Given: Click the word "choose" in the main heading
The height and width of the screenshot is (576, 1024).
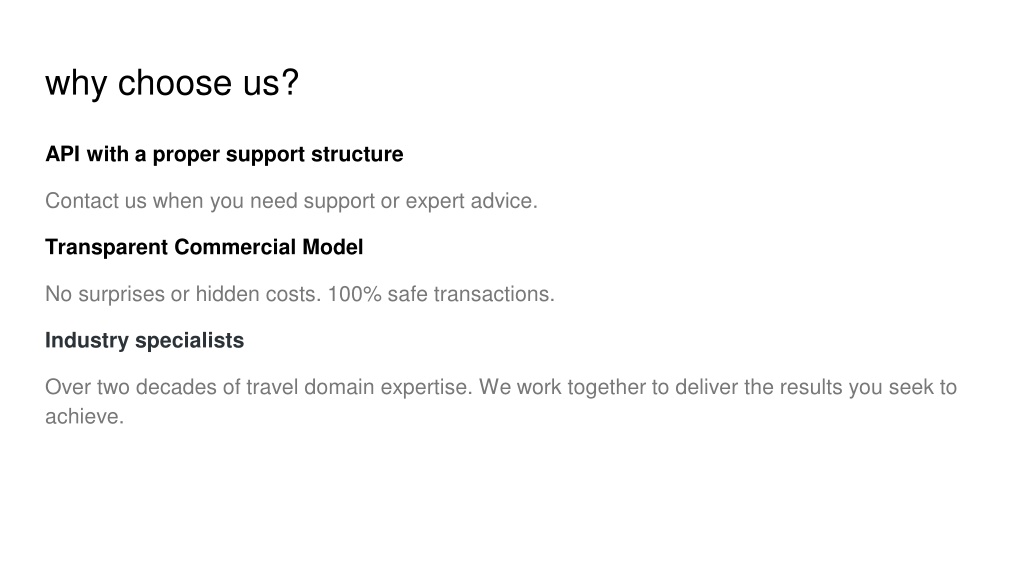Looking at the screenshot, I should coord(174,84).
